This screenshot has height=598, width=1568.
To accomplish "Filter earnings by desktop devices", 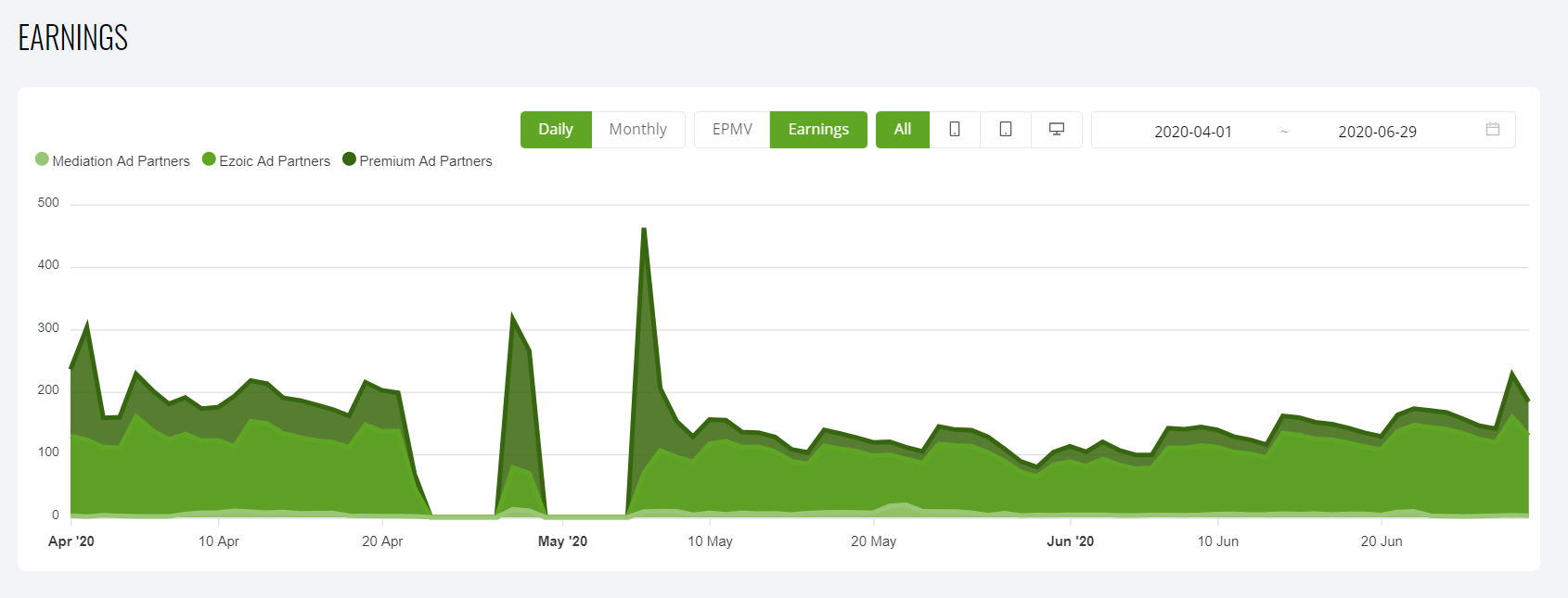I will (1056, 130).
